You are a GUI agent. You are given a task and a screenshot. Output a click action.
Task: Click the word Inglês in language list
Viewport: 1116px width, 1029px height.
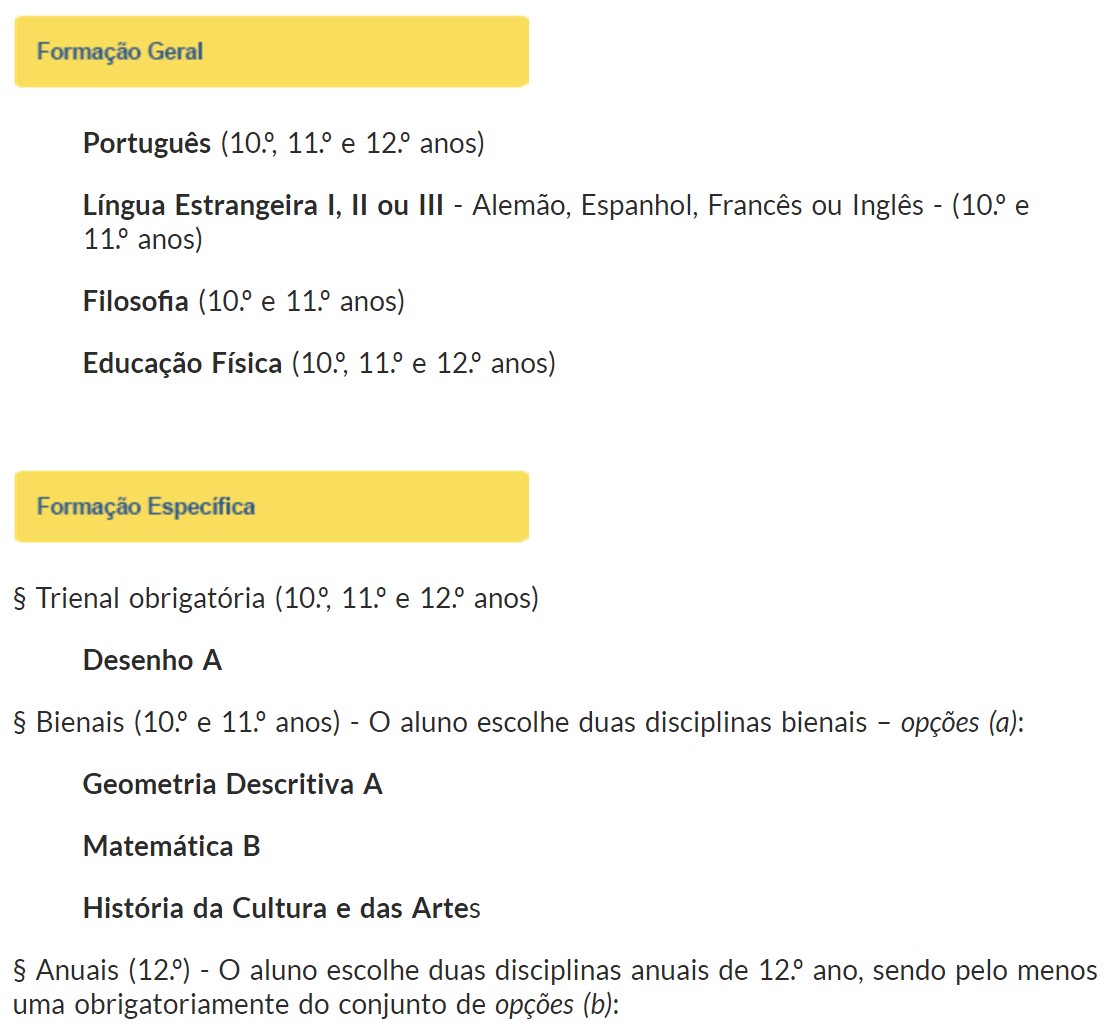coord(888,206)
